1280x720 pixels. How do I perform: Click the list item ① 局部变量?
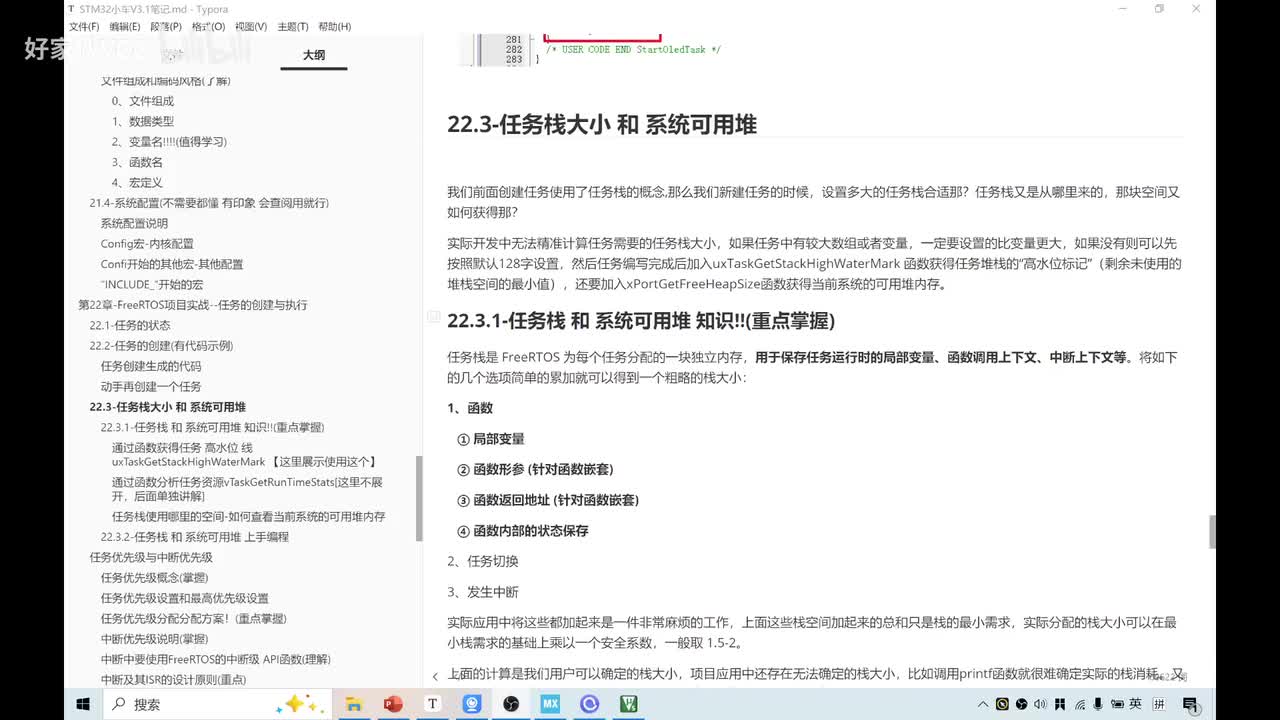(x=491, y=439)
